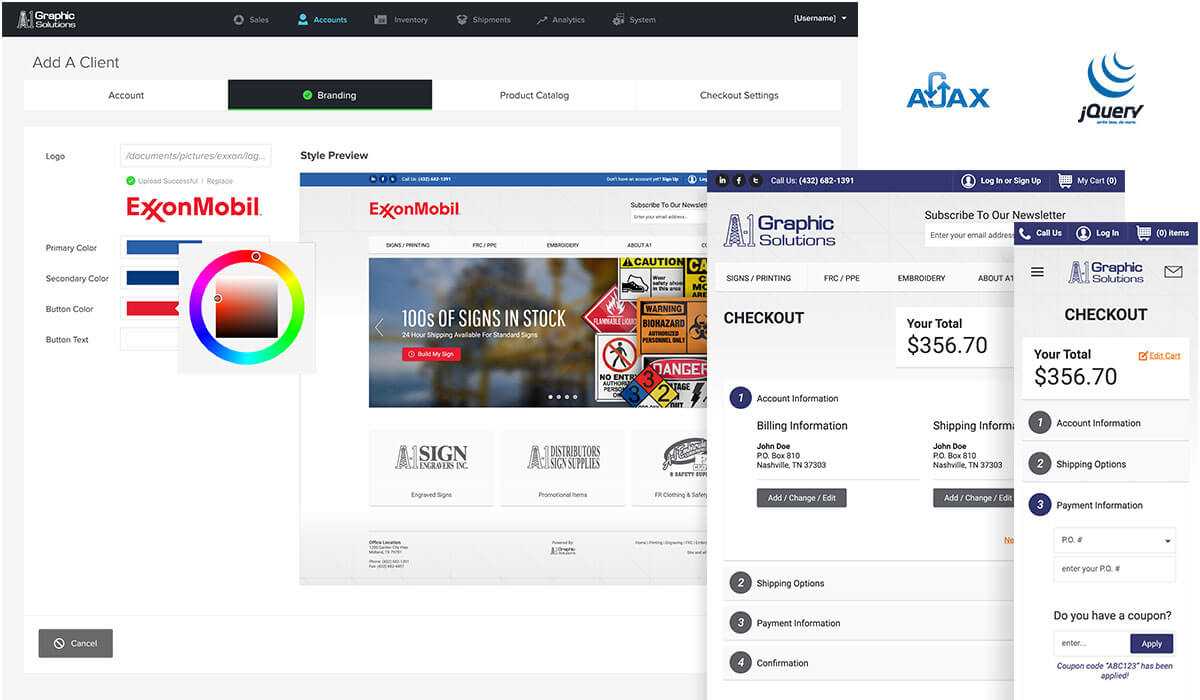The width and height of the screenshot is (1200, 700).
Task: Open the Sales section in top navigation
Action: tap(250, 19)
